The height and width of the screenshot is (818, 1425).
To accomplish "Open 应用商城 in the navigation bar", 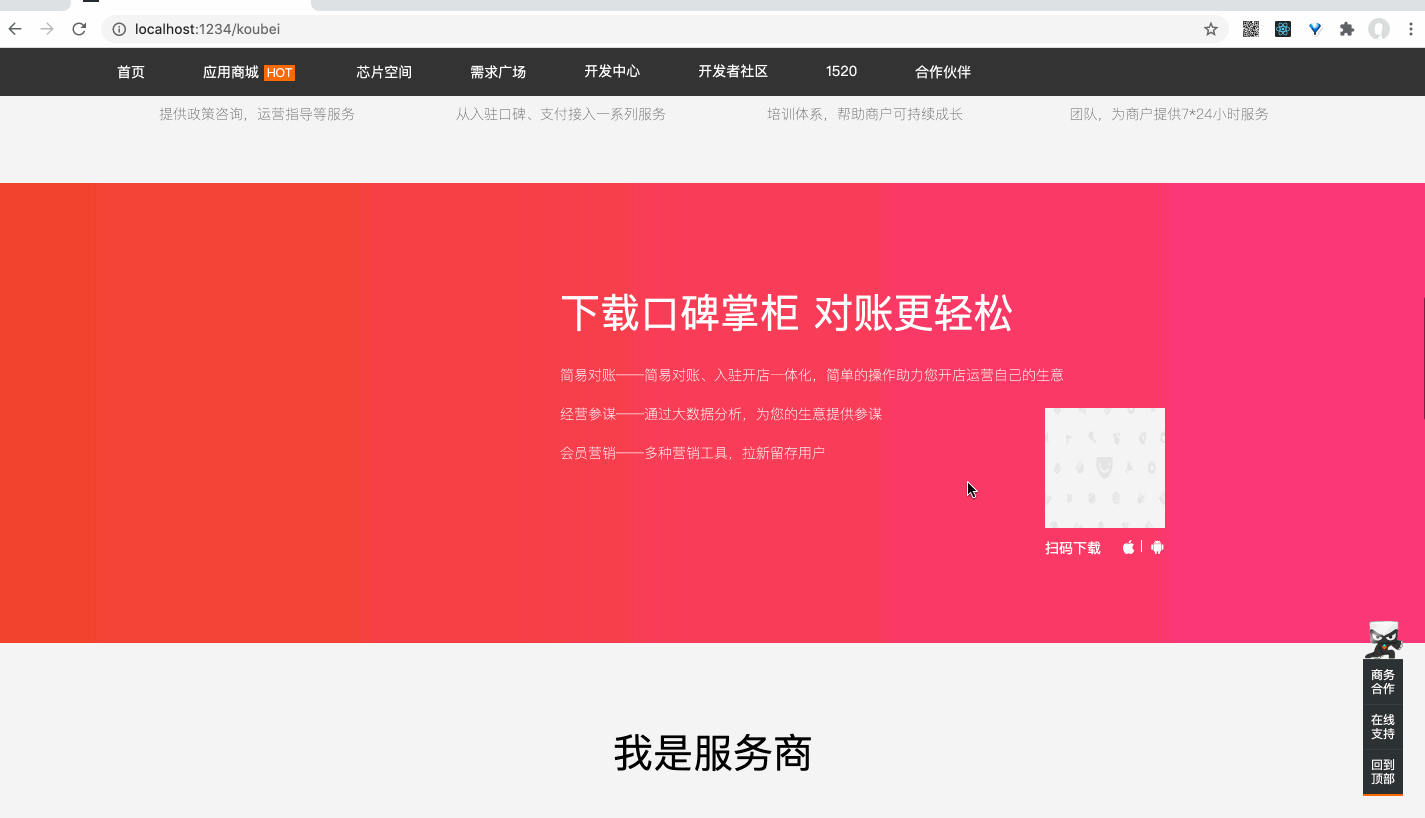I will 231,72.
